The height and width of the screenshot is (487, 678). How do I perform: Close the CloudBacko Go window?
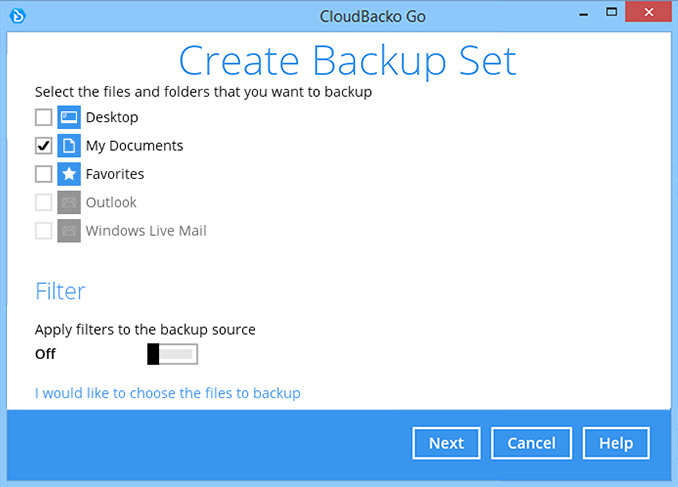(x=649, y=12)
